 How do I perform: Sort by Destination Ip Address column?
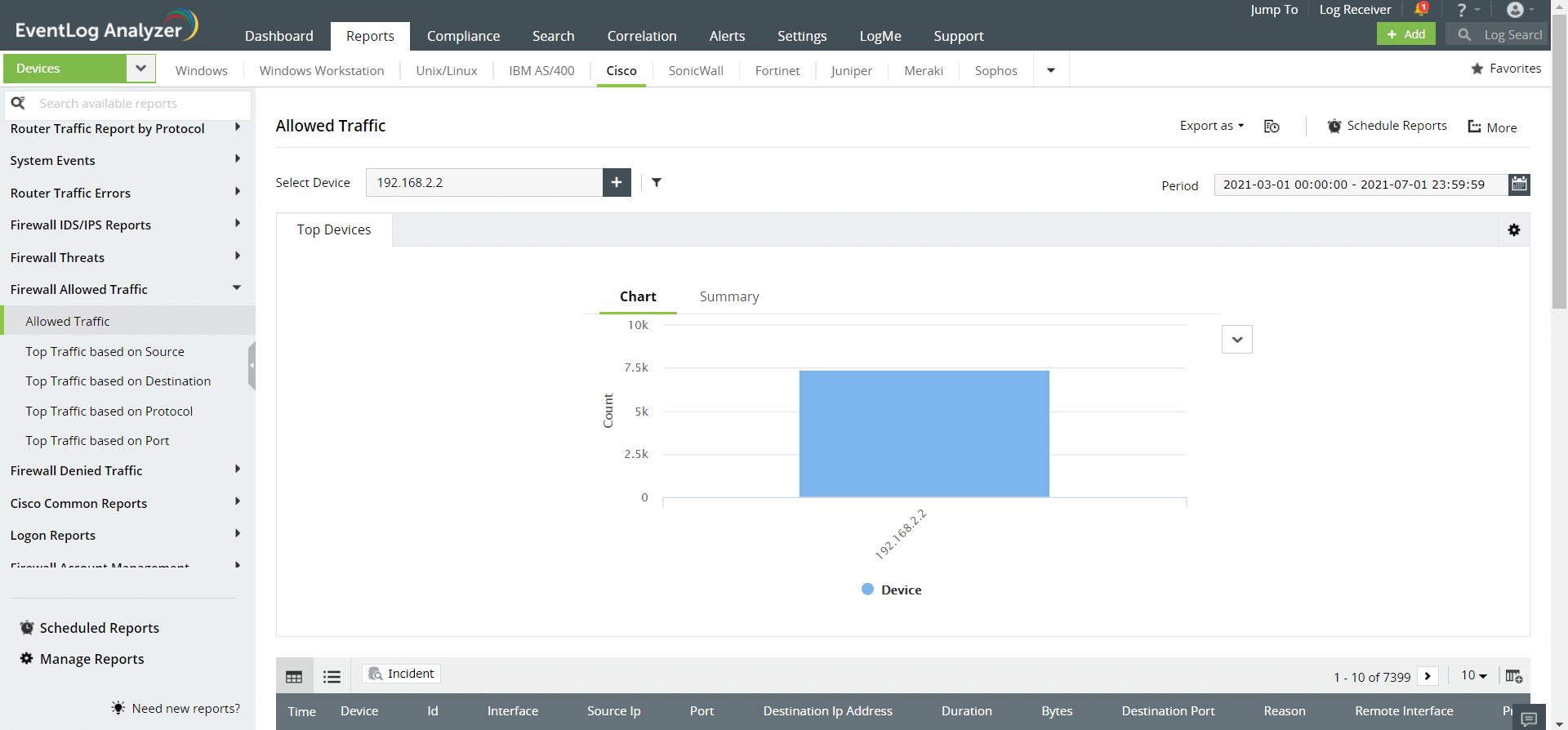click(x=827, y=711)
